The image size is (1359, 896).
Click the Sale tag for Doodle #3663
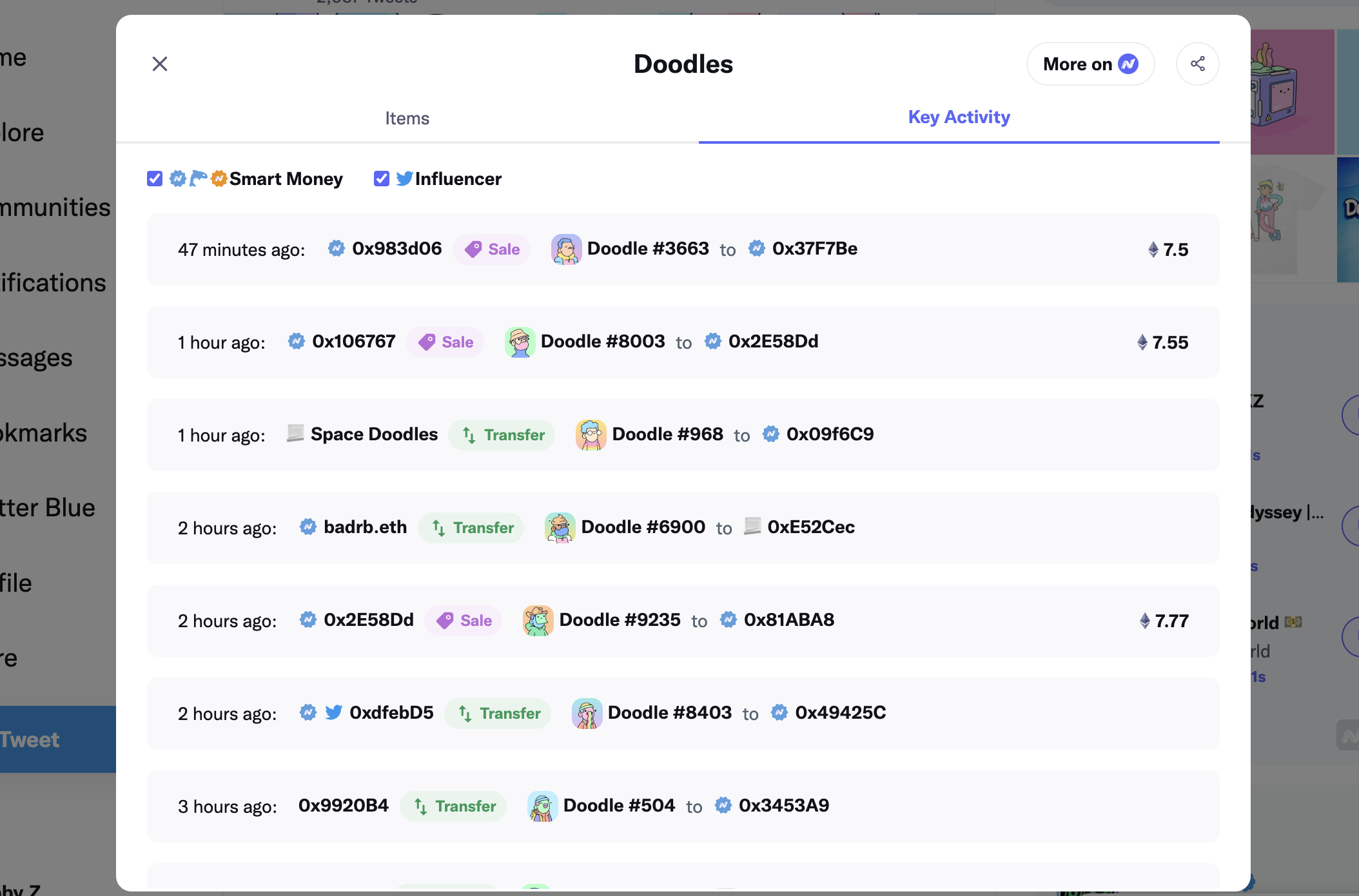(492, 249)
